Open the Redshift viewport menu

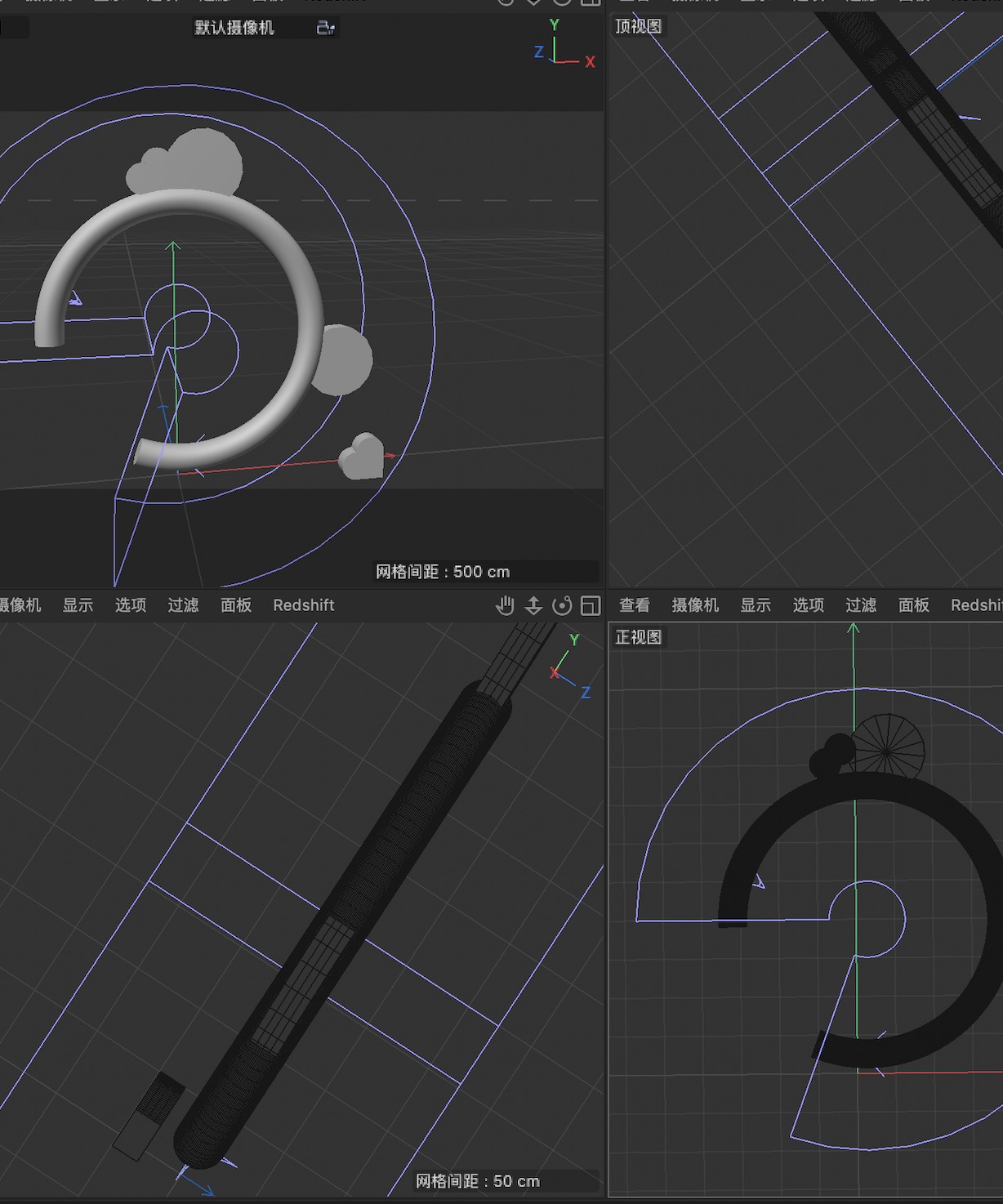click(x=303, y=605)
